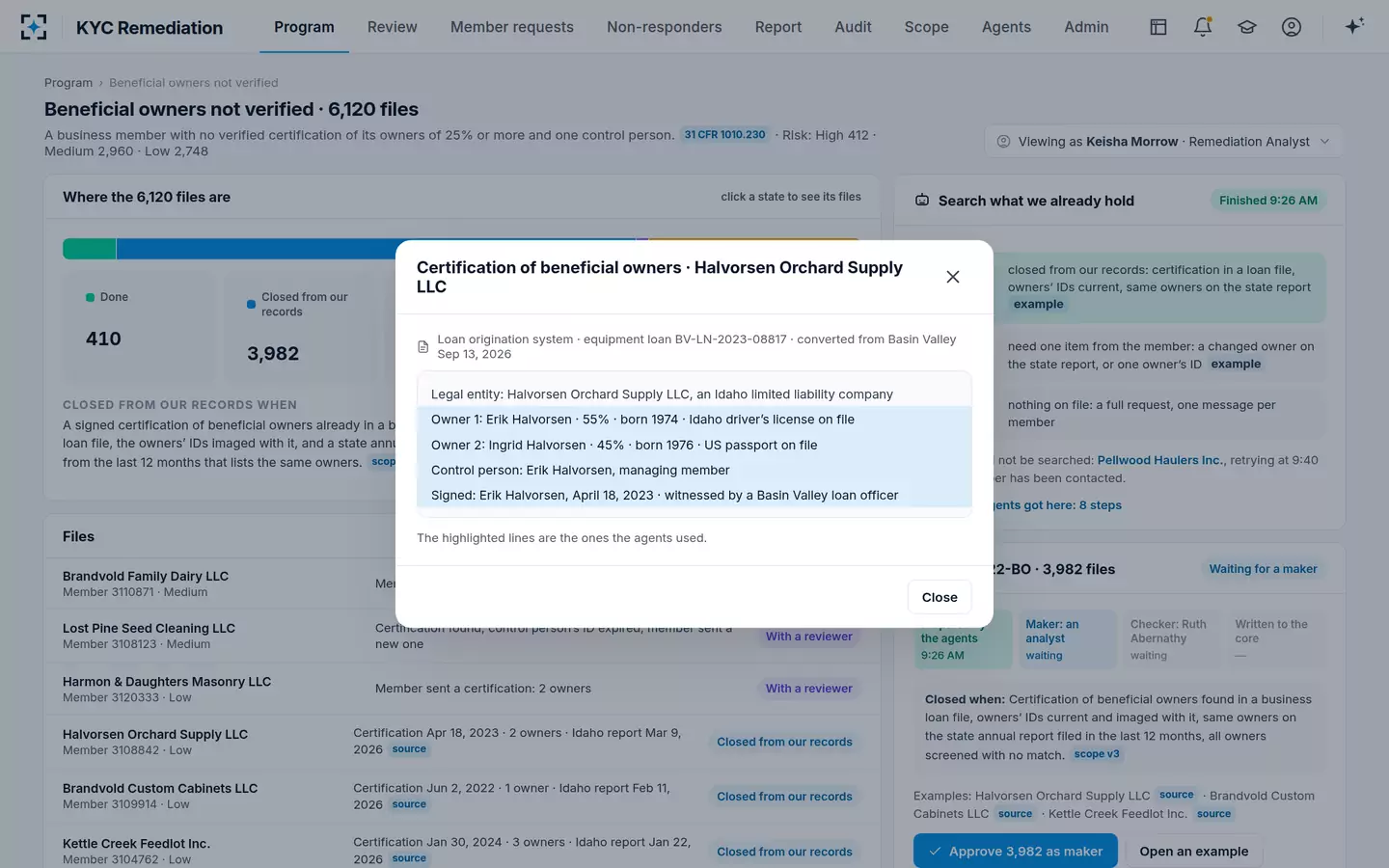The width and height of the screenshot is (1389, 868).
Task: Open the user account icon
Action: tap(1292, 27)
